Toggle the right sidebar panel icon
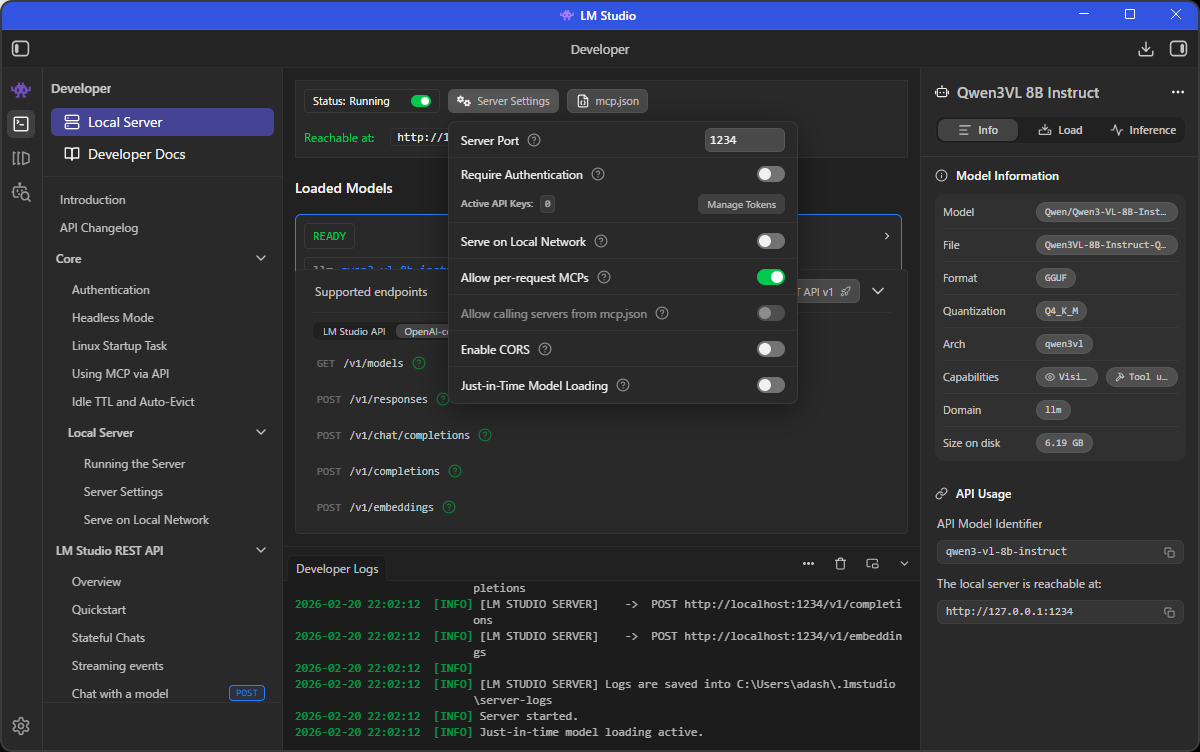This screenshot has width=1200, height=752. click(1178, 49)
